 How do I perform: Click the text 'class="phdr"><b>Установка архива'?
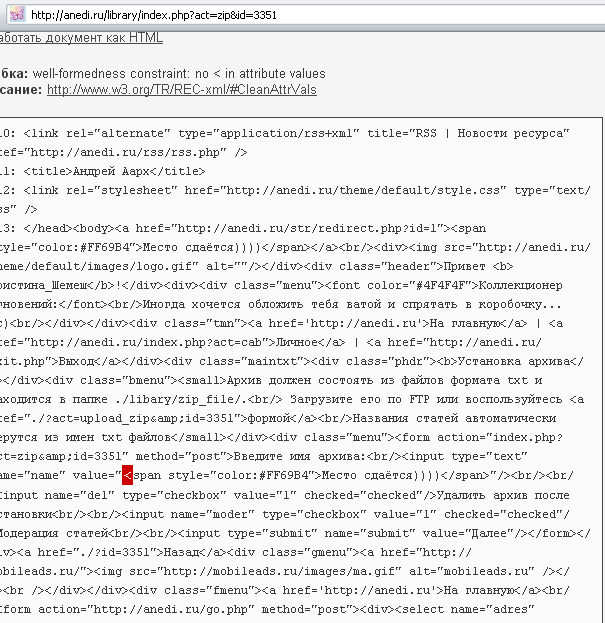[461, 361]
